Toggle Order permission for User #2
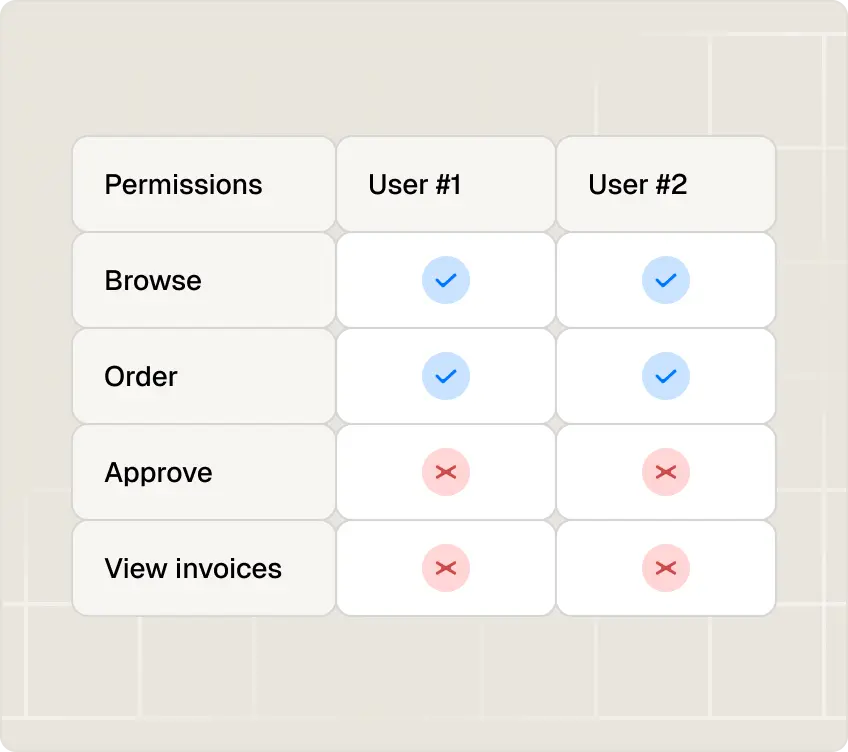Image resolution: width=848 pixels, height=752 pixels. point(666,376)
